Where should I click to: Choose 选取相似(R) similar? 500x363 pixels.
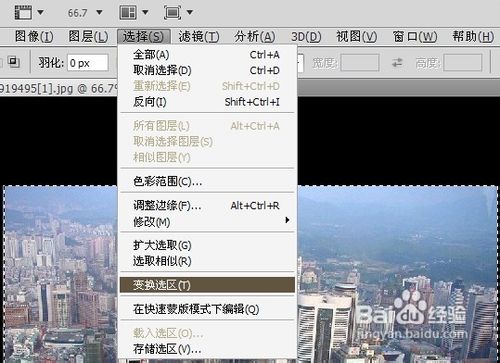click(207, 261)
